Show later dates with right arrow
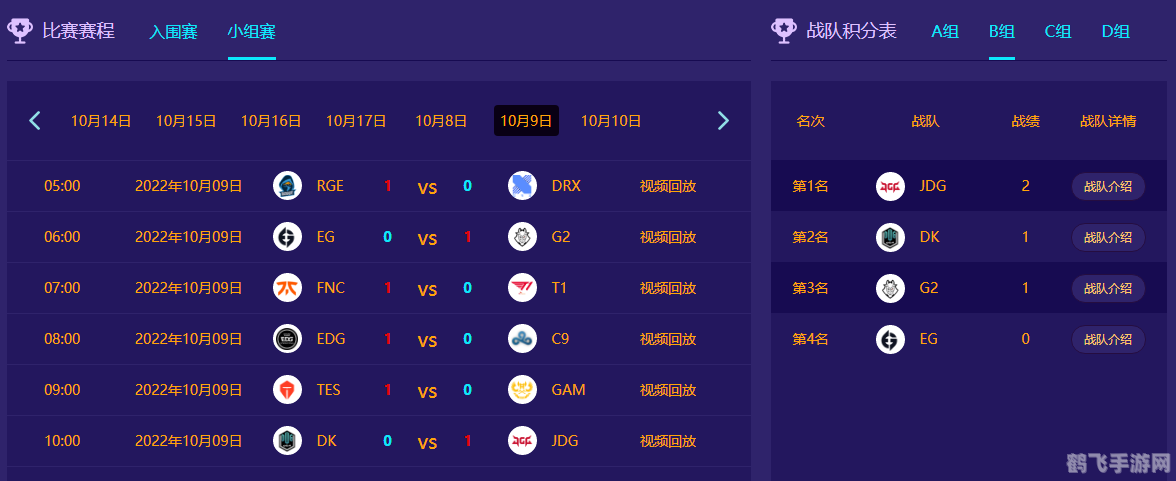 click(x=723, y=121)
